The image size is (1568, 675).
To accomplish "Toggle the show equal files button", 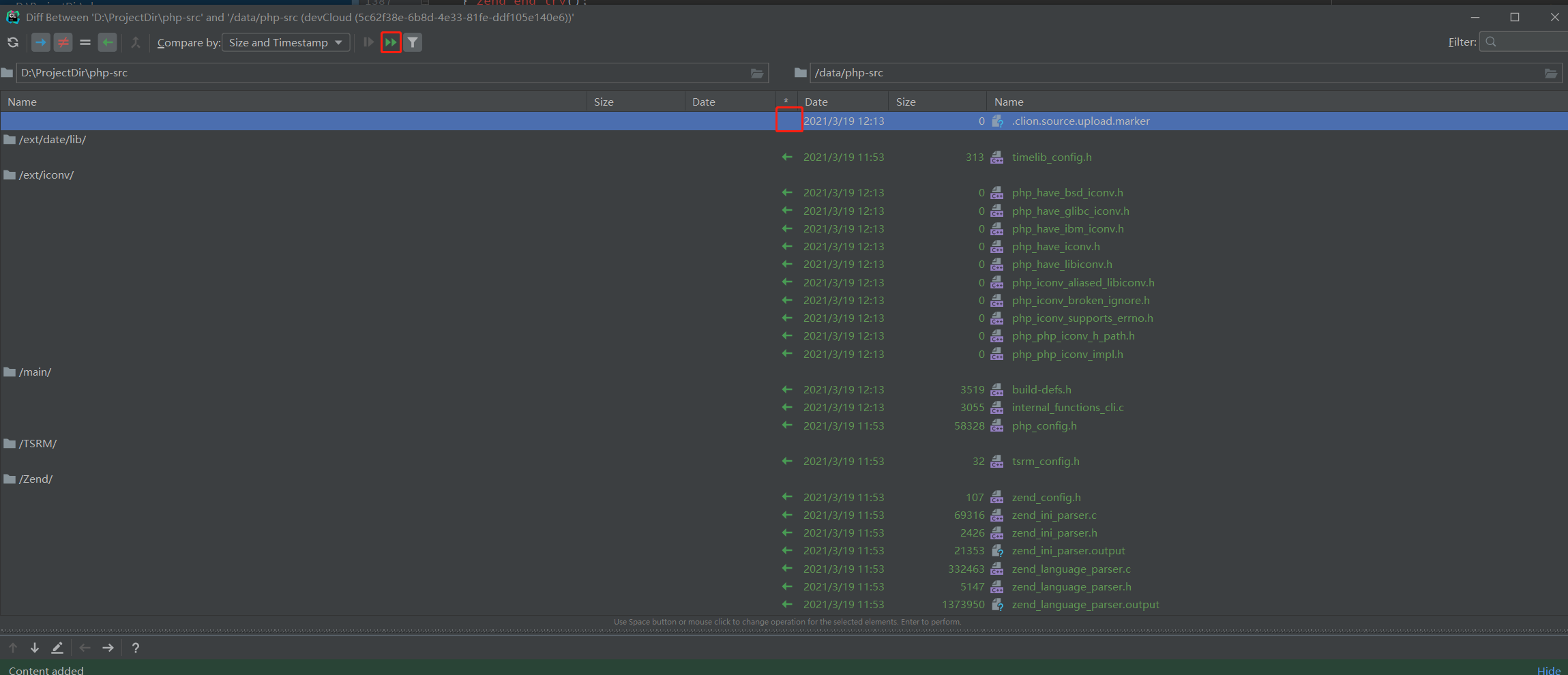I will coord(85,42).
